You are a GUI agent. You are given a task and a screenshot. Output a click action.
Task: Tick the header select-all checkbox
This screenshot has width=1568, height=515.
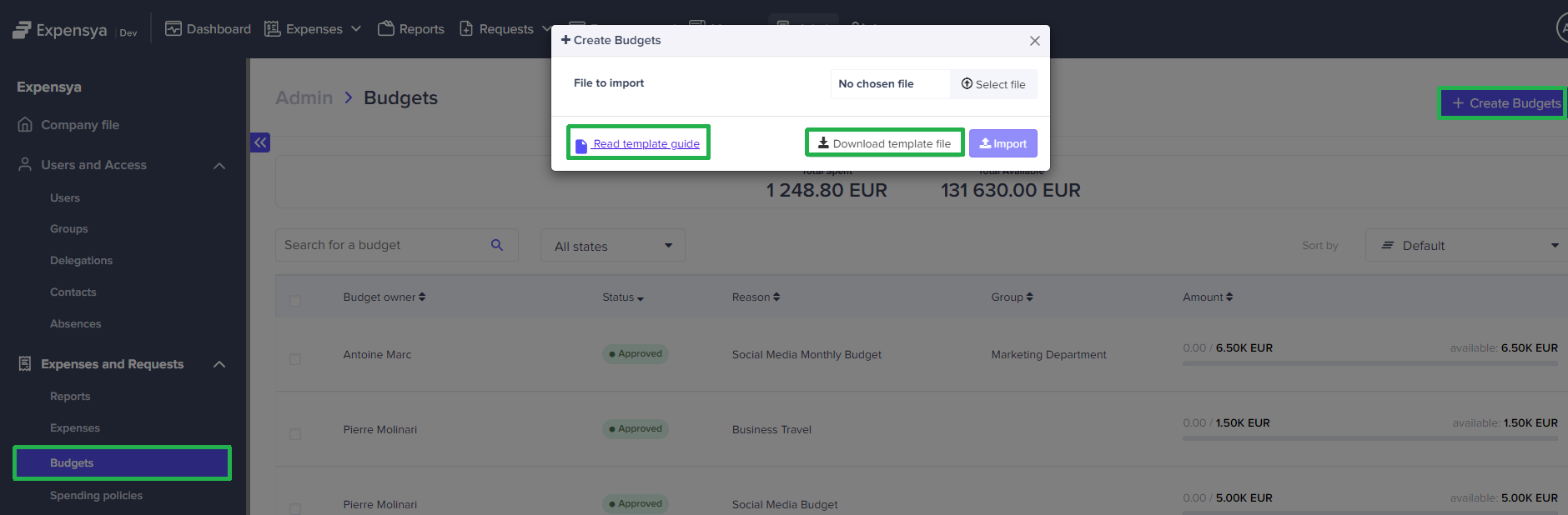(x=295, y=300)
